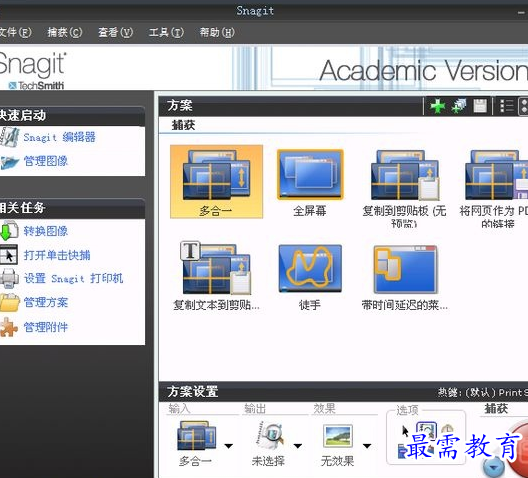Open the blue capture mode dropdown button

pos(494,467)
